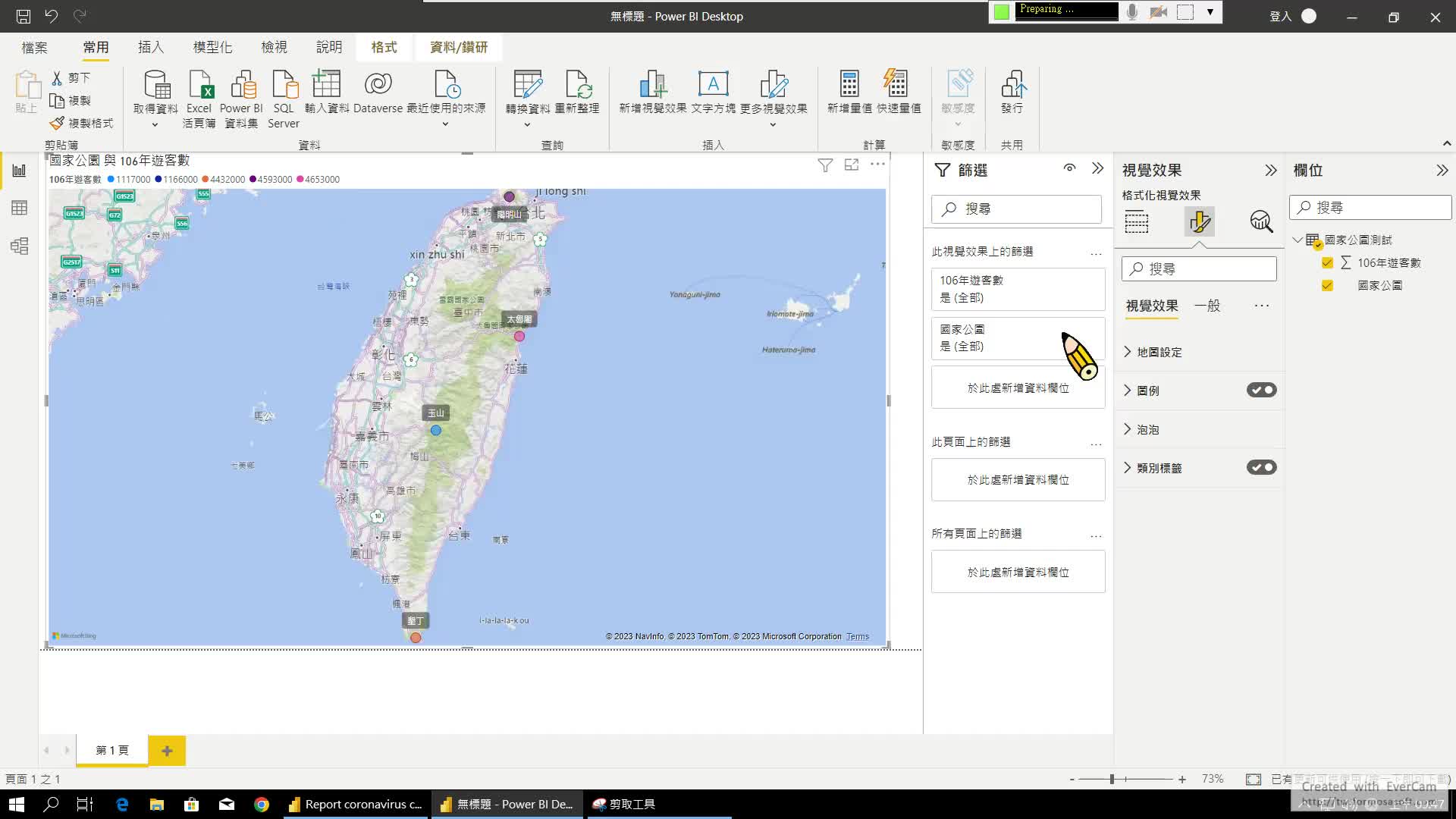The height and width of the screenshot is (819, 1456).
Task: Click 複製格式 format painter
Action: [81, 123]
